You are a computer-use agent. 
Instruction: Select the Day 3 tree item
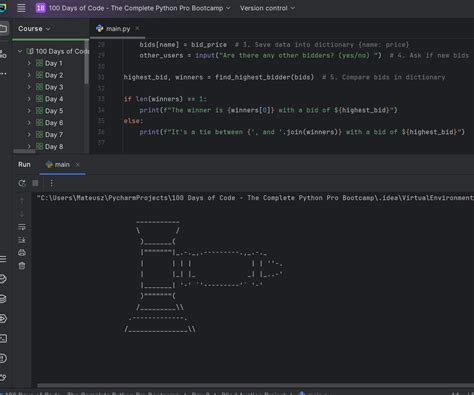[54, 87]
